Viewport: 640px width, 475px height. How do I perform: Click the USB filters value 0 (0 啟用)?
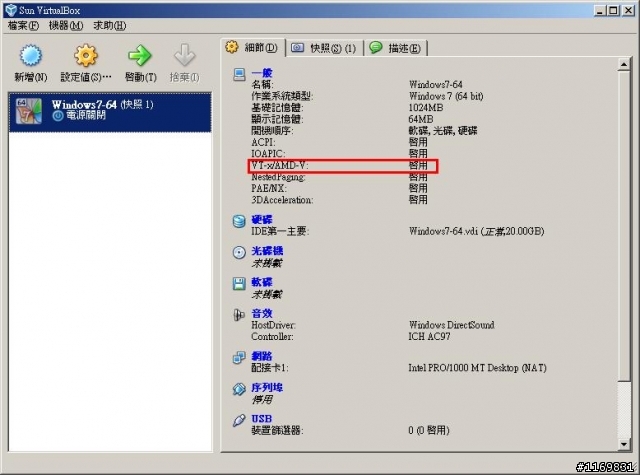pos(429,430)
